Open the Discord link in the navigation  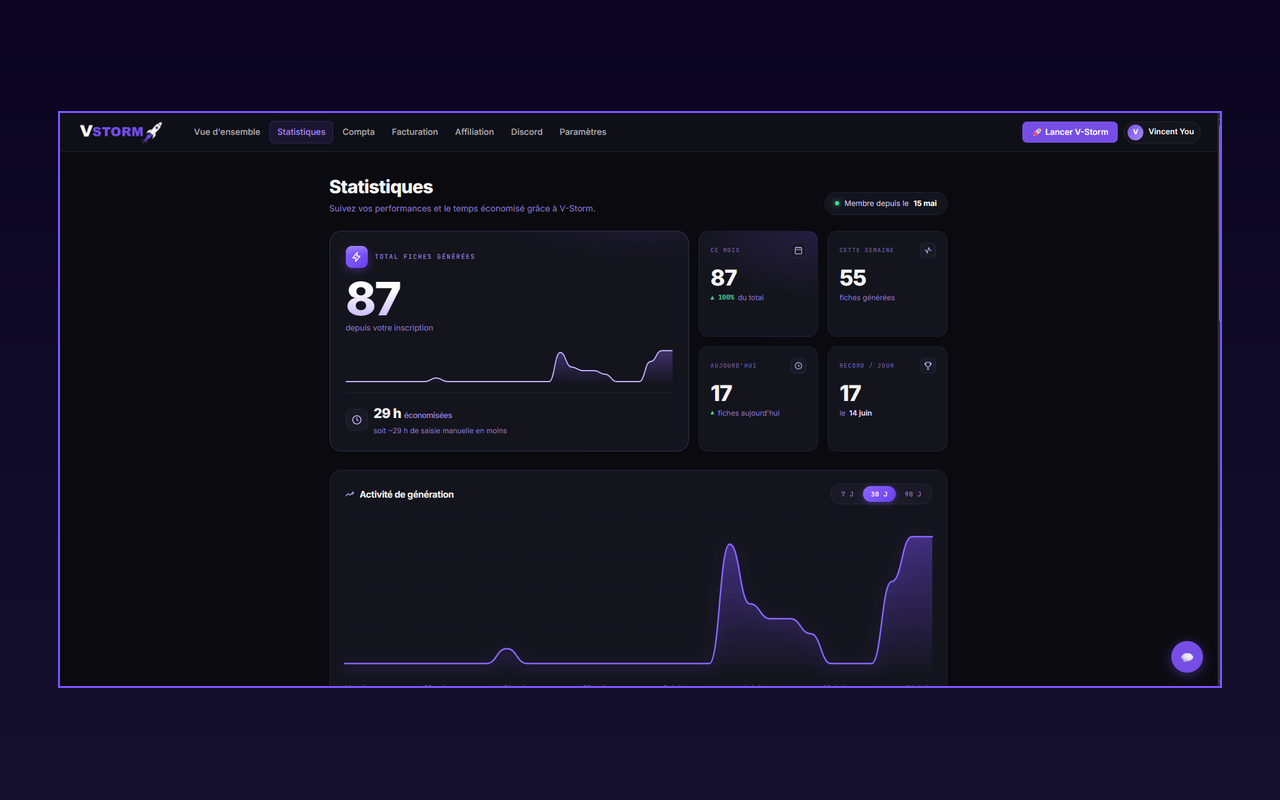pos(527,132)
